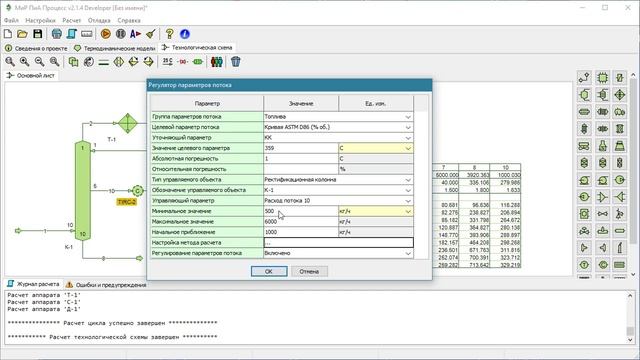Open the Файл menu

pos(11,20)
